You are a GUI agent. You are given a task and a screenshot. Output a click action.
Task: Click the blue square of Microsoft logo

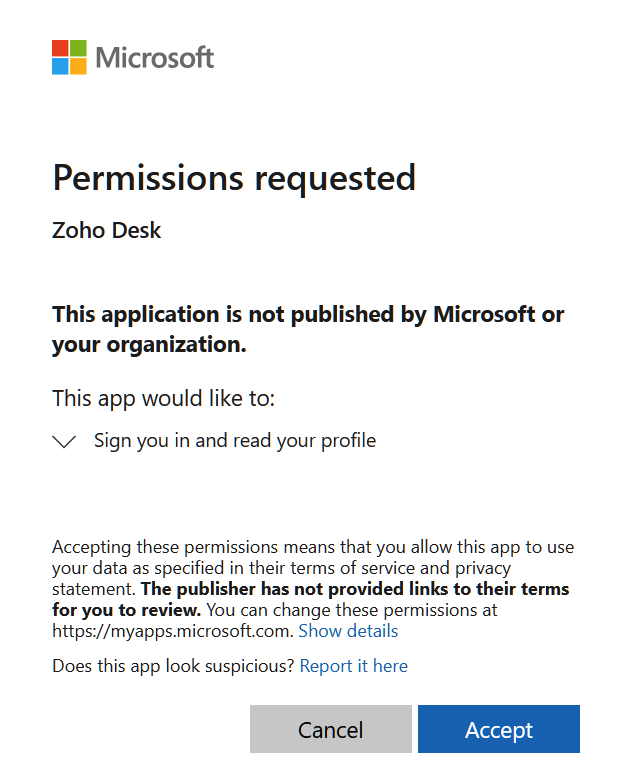coord(60,66)
